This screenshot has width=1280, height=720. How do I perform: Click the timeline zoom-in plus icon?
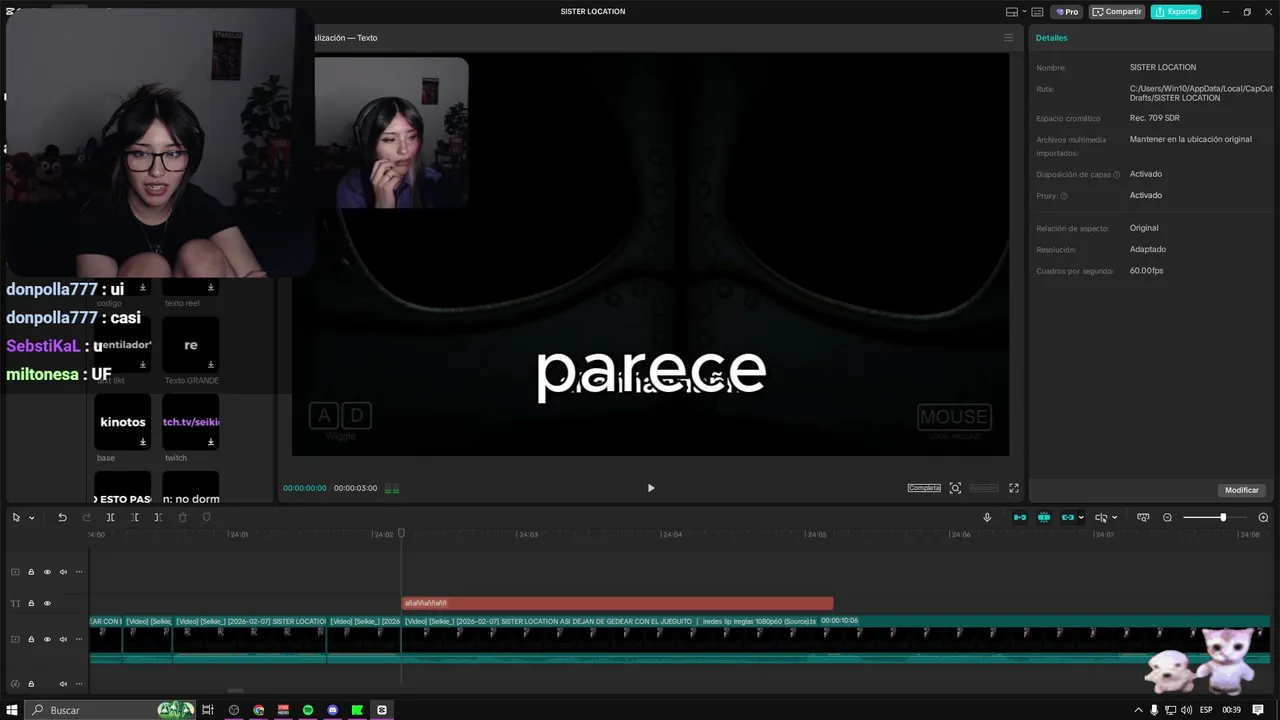pos(1263,518)
